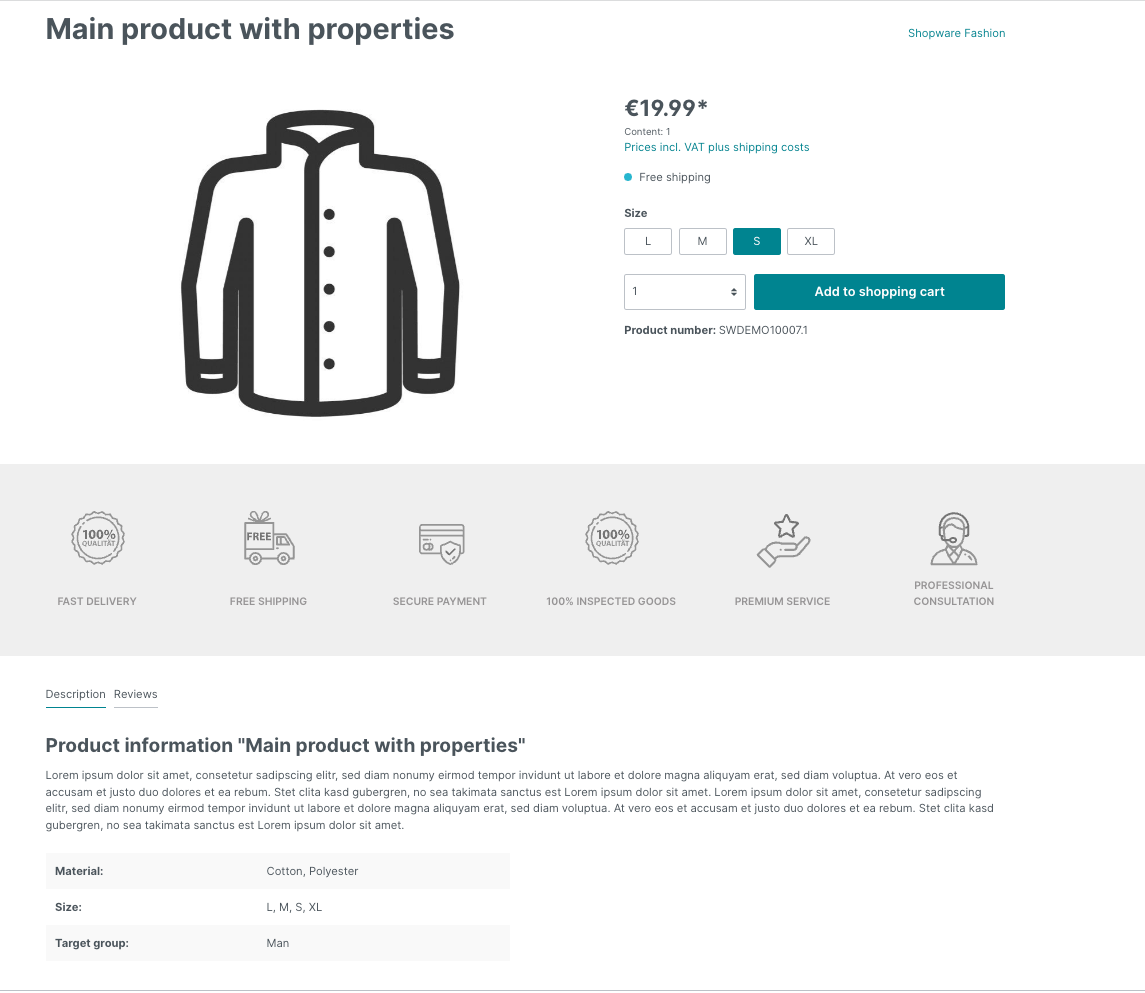Click the blue Free shipping status dot
This screenshot has height=993, width=1145.
coord(628,177)
